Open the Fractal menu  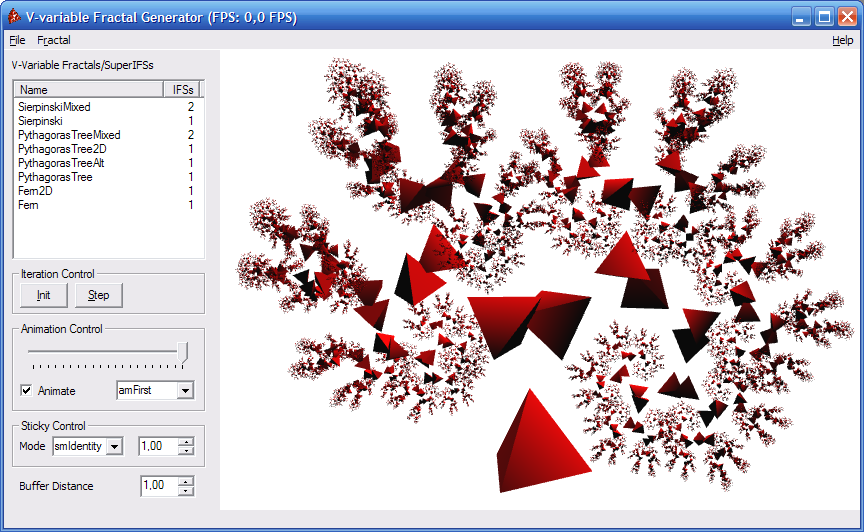coord(54,40)
